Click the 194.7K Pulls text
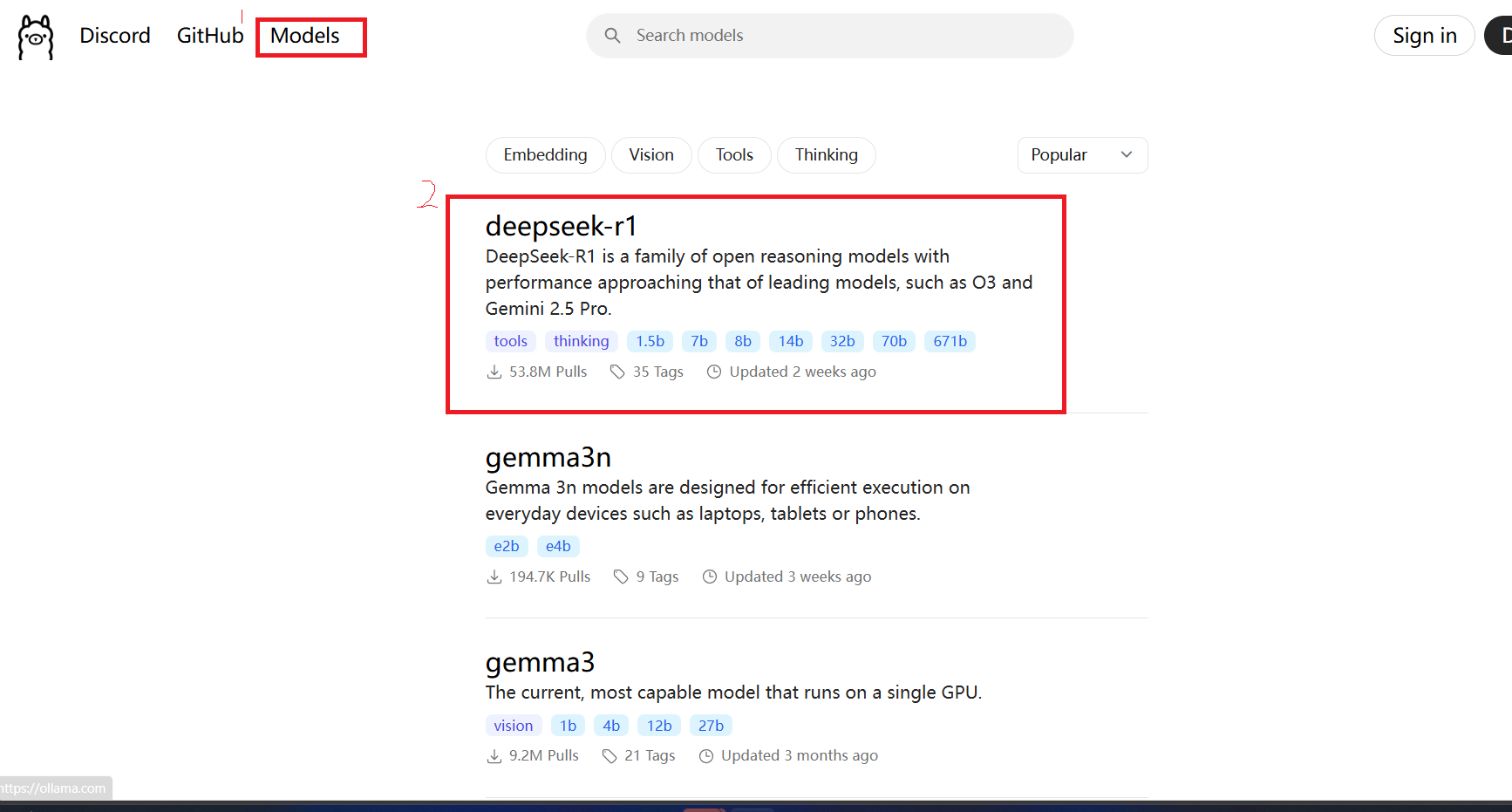1512x812 pixels. pyautogui.click(x=550, y=577)
